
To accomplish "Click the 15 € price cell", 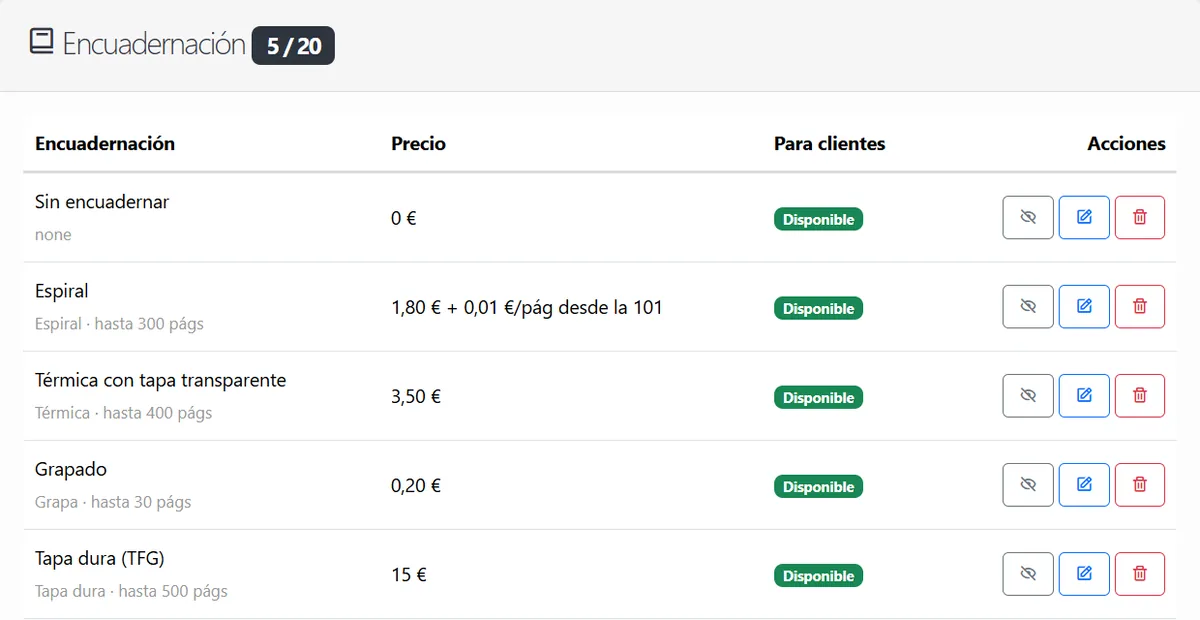I will click(409, 574).
